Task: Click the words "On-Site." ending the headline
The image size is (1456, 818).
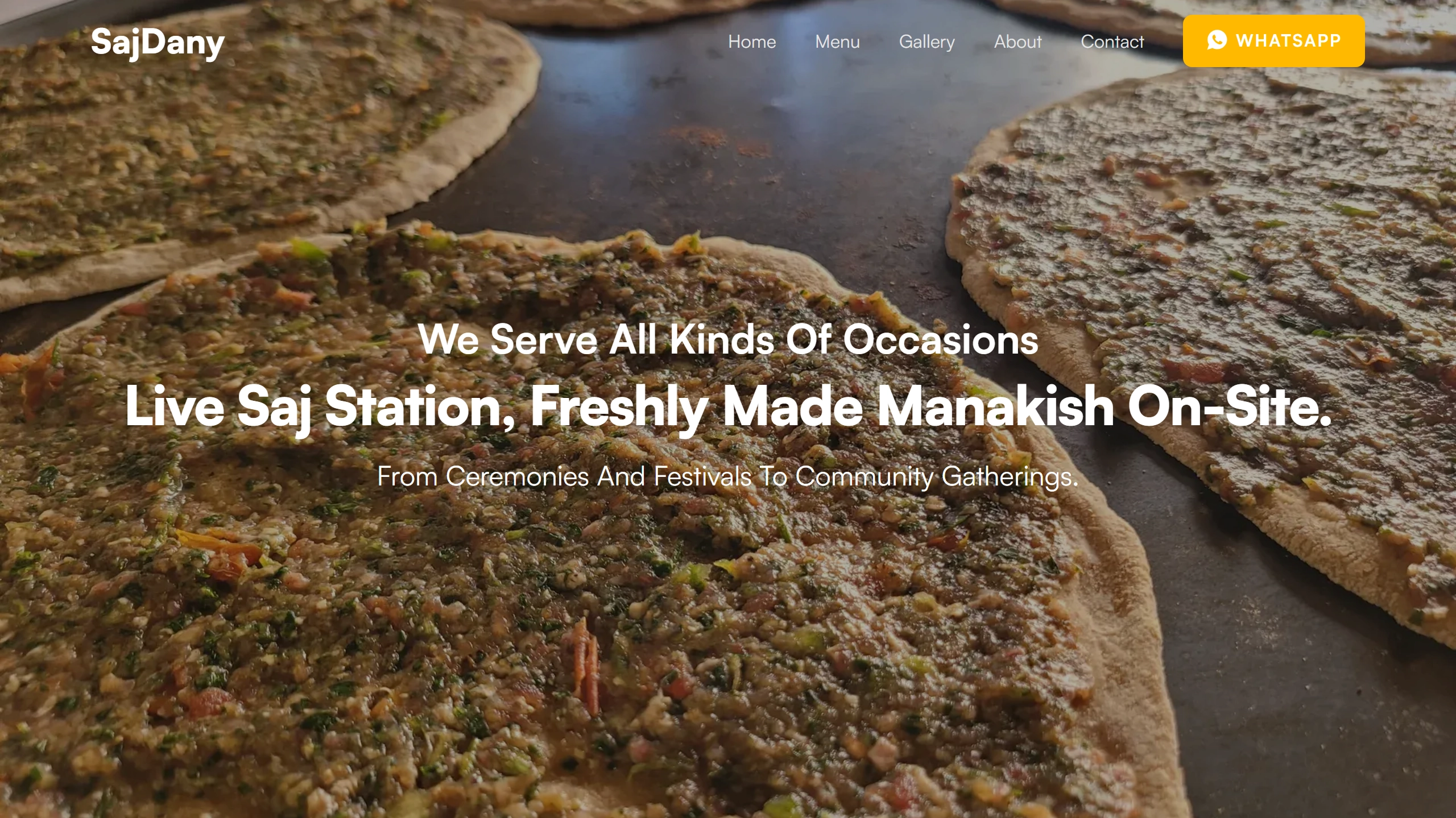Action: (1229, 406)
